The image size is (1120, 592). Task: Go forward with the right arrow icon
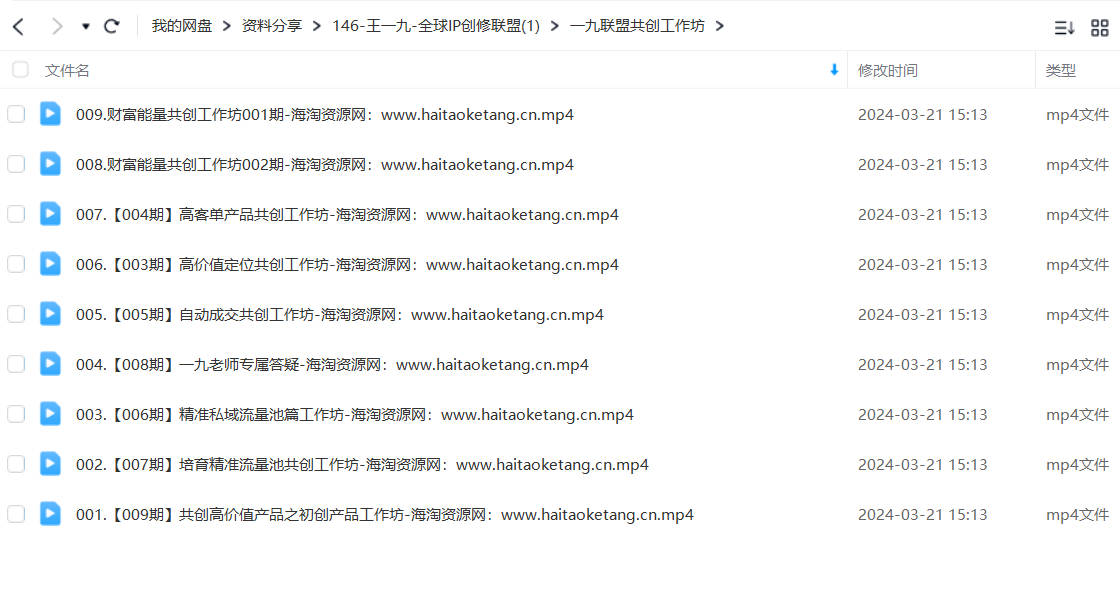56,27
